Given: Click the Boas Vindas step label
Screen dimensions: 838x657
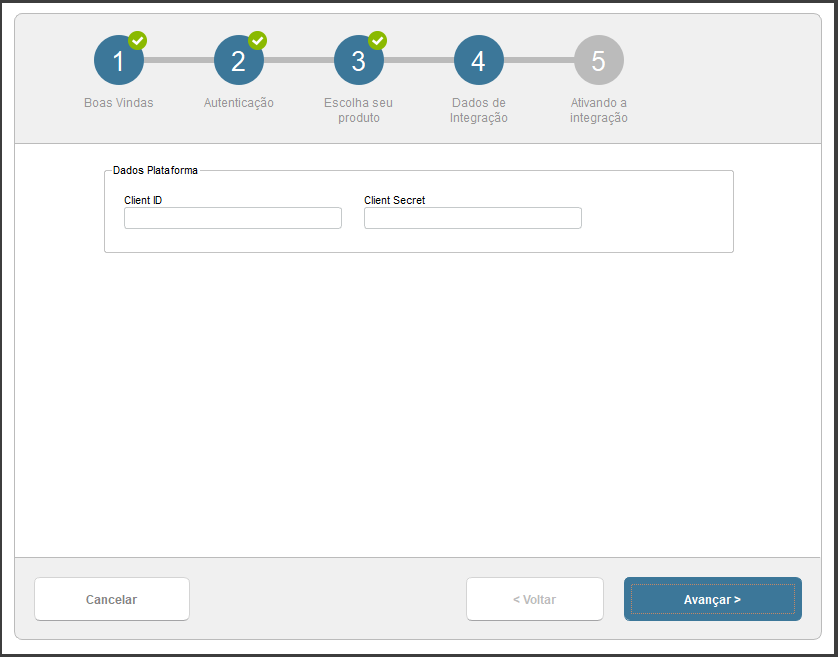Looking at the screenshot, I should [119, 103].
